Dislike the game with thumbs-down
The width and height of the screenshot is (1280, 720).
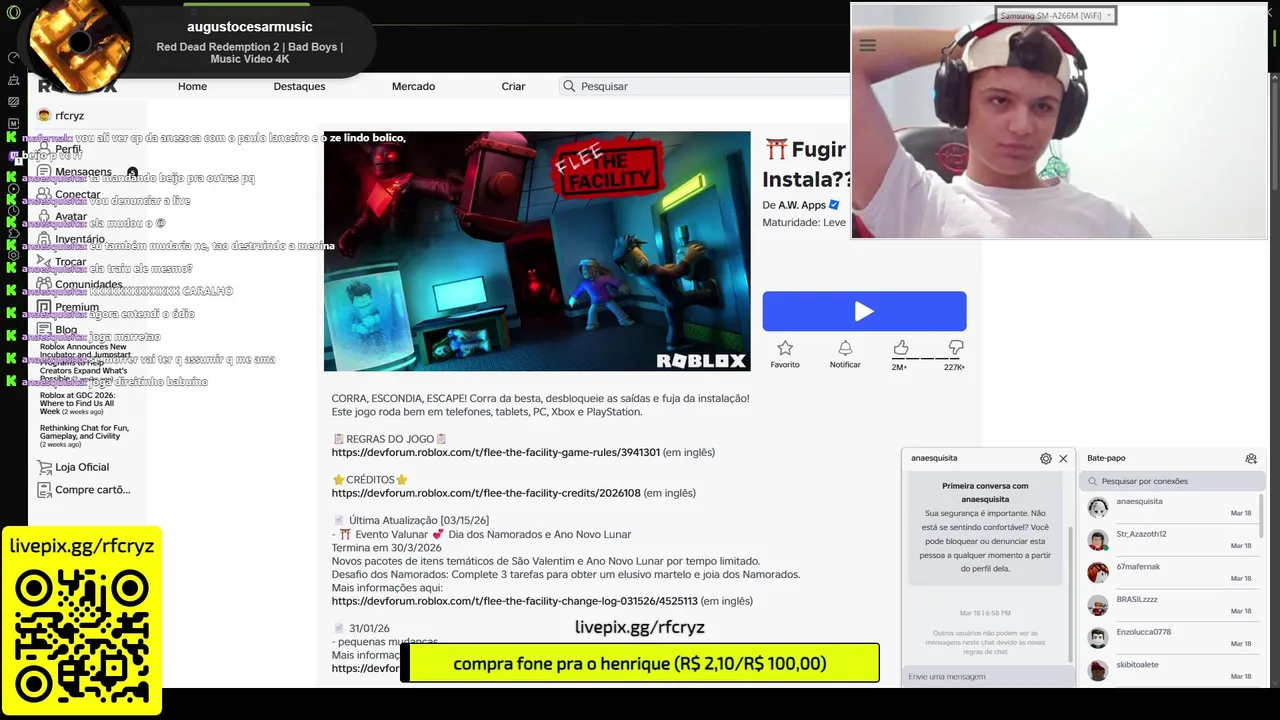[956, 348]
